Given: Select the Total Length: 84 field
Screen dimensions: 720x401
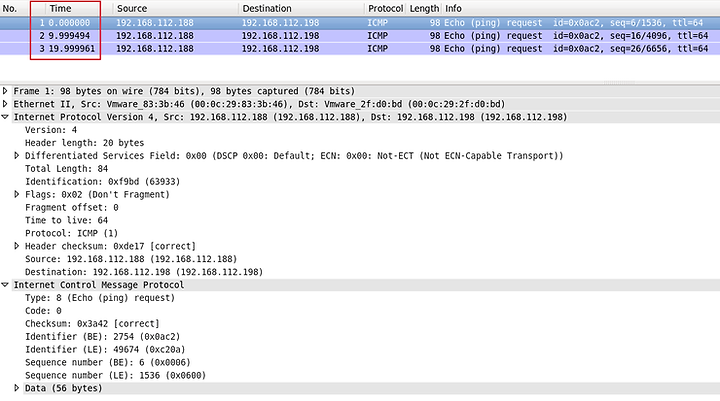Looking at the screenshot, I should 67,169.
